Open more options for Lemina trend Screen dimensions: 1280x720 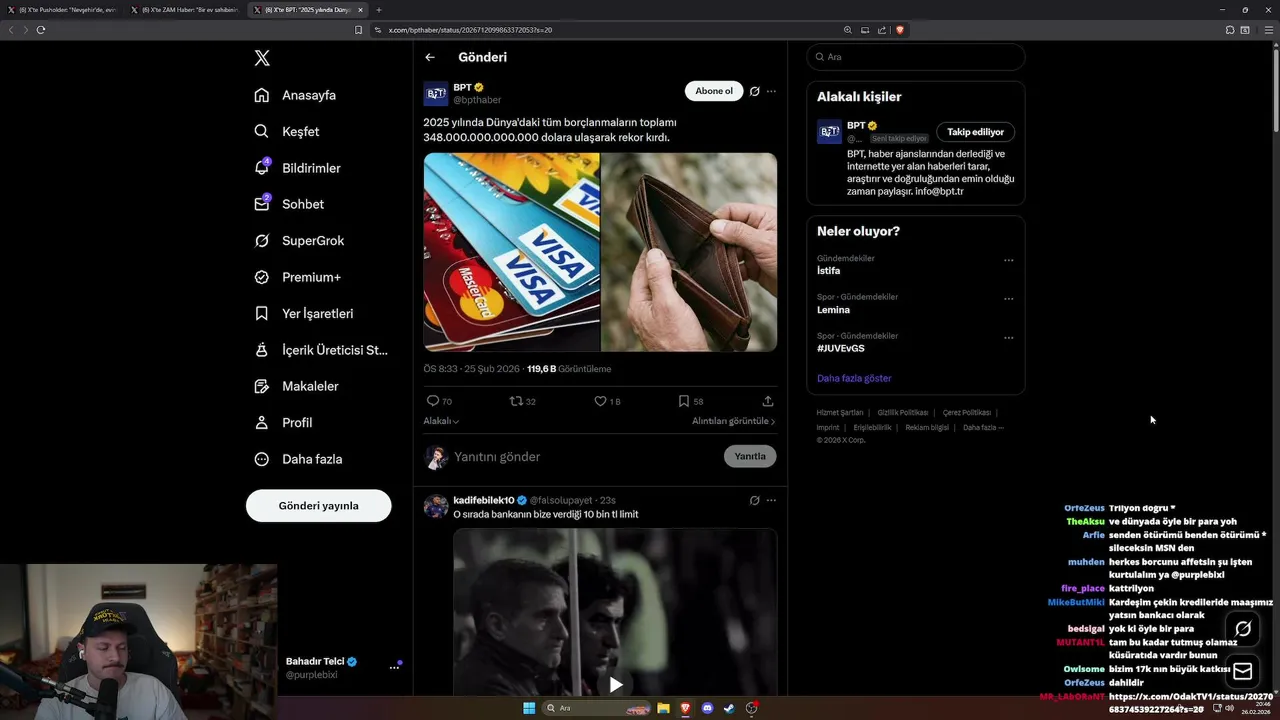(1008, 298)
